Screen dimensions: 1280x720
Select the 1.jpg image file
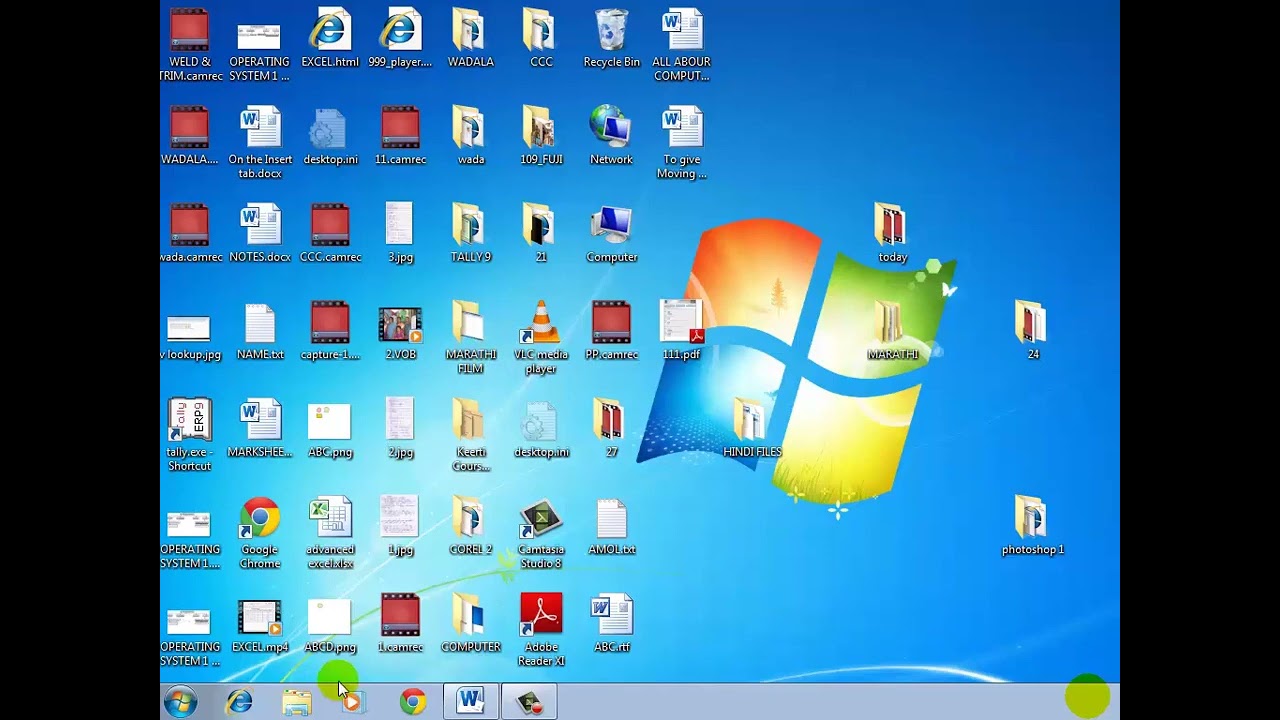tap(400, 526)
